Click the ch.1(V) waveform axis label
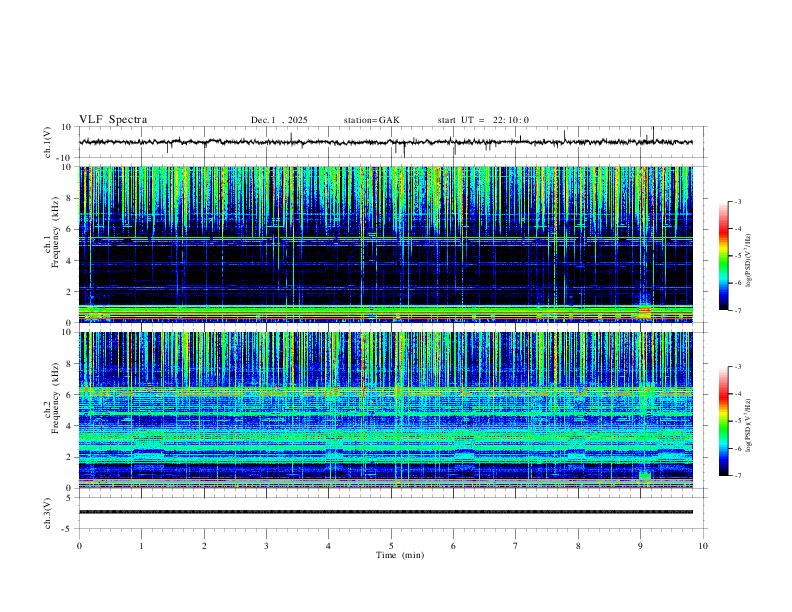The width and height of the screenshot is (792, 612). click(x=48, y=142)
